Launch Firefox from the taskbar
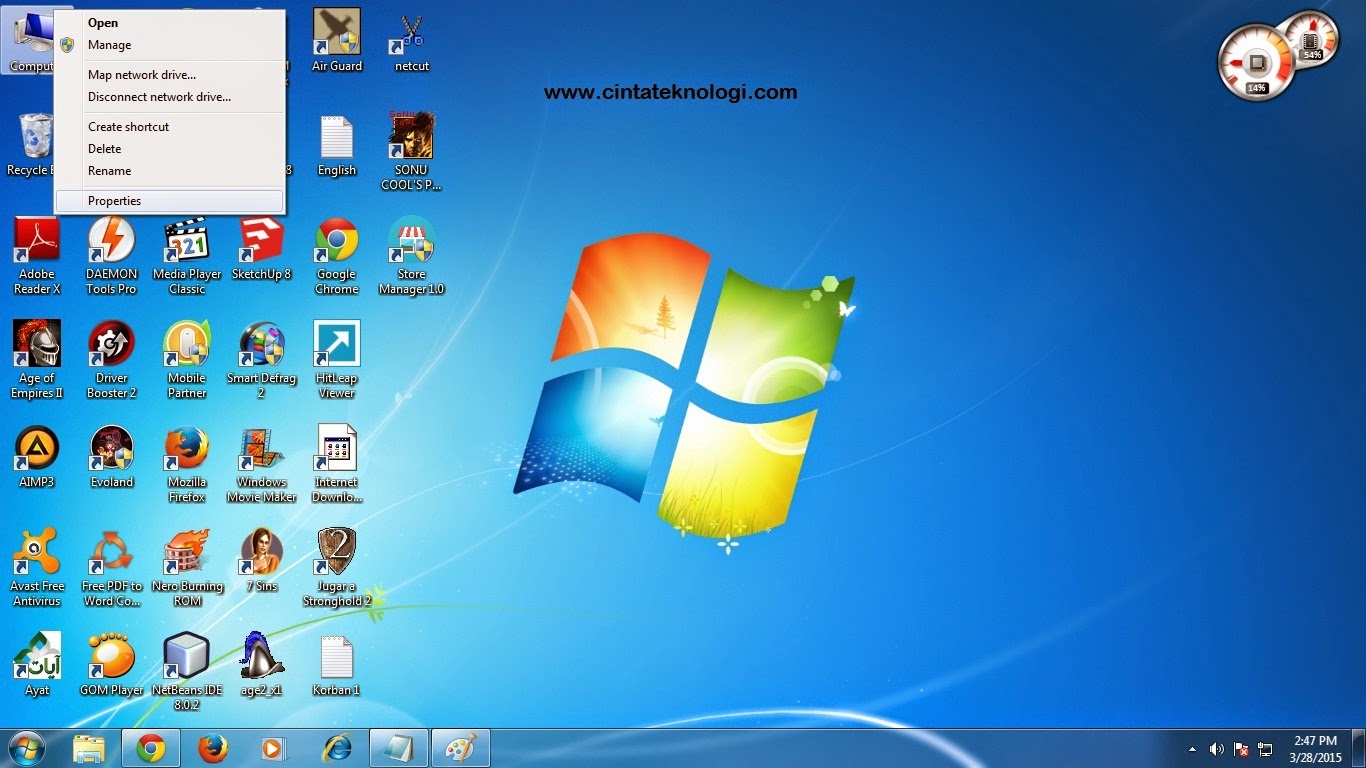 click(x=213, y=748)
